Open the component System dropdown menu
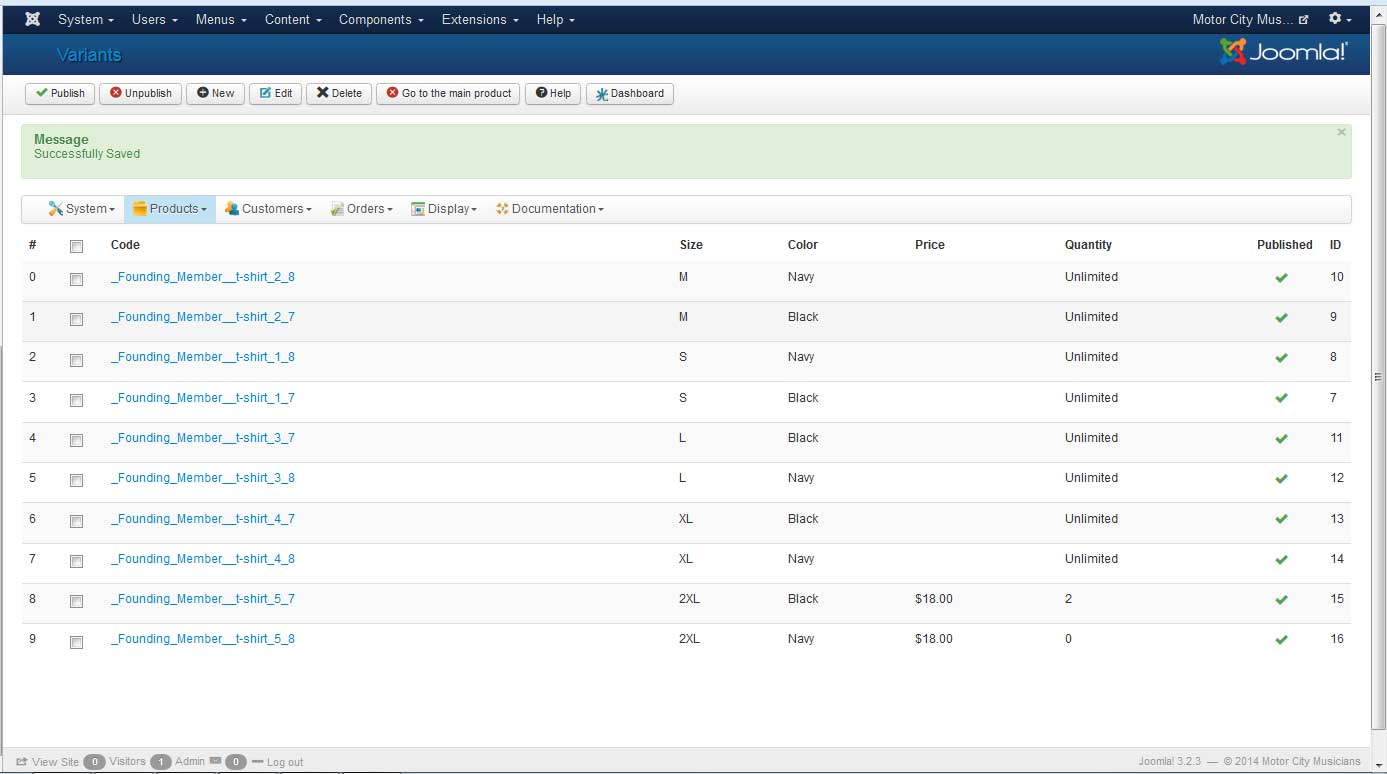The image size is (1387, 774). click(x=81, y=209)
